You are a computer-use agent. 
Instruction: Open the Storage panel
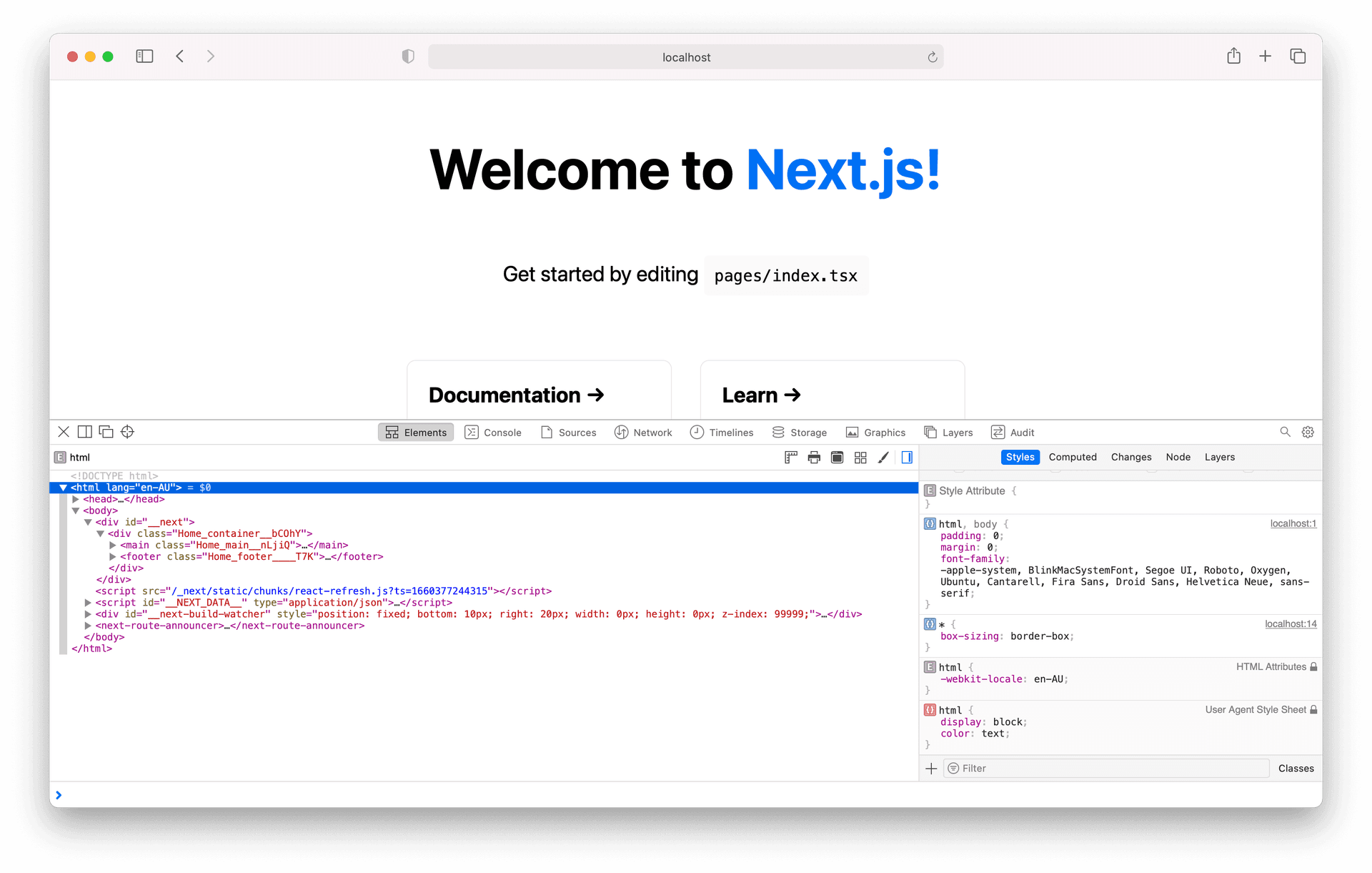click(x=800, y=432)
